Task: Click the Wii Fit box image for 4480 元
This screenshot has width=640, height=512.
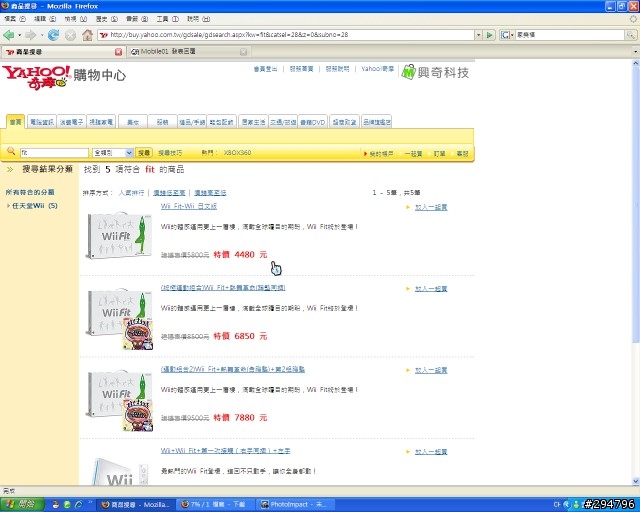Action: pos(118,236)
